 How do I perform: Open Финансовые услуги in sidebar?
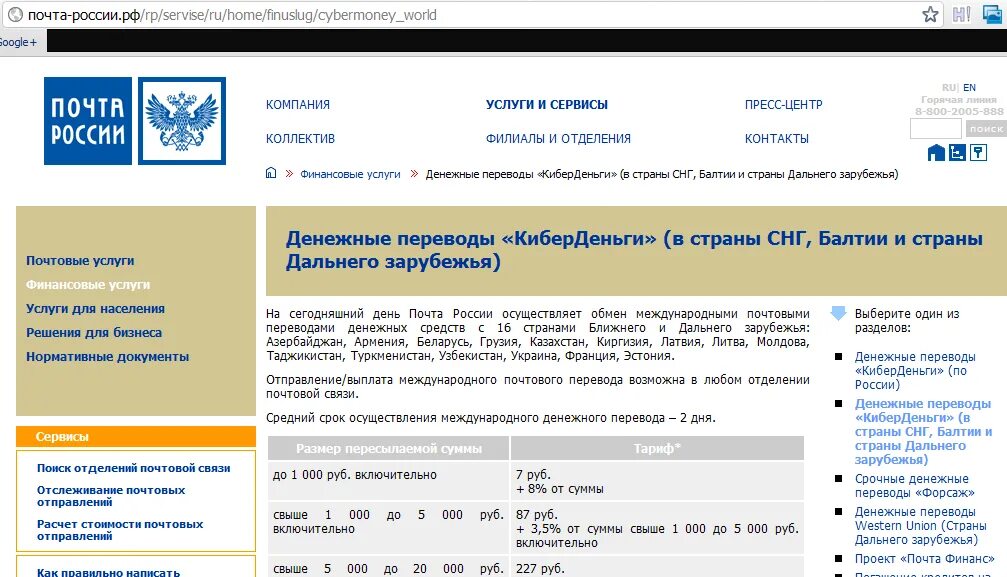(x=88, y=285)
